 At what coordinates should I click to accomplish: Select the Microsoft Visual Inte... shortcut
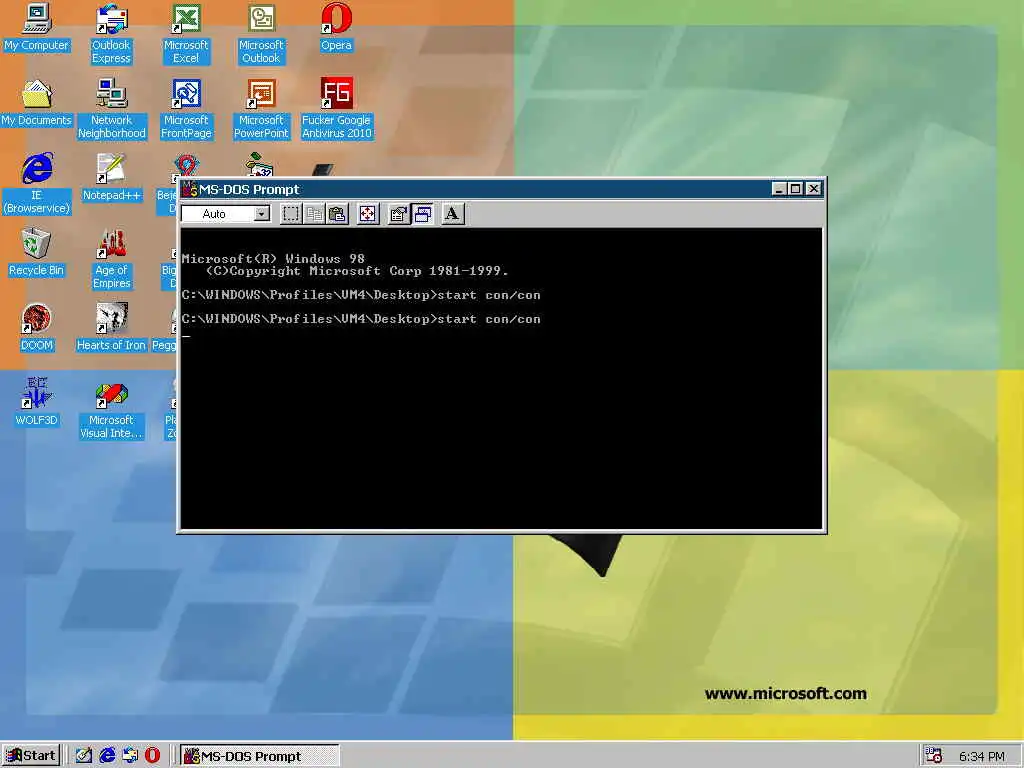click(x=111, y=409)
